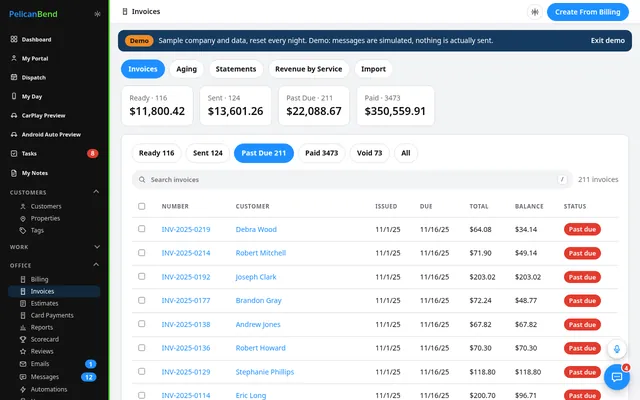Image resolution: width=640 pixels, height=400 pixels.
Task: Click the Emails envelope icon
Action: point(23,364)
